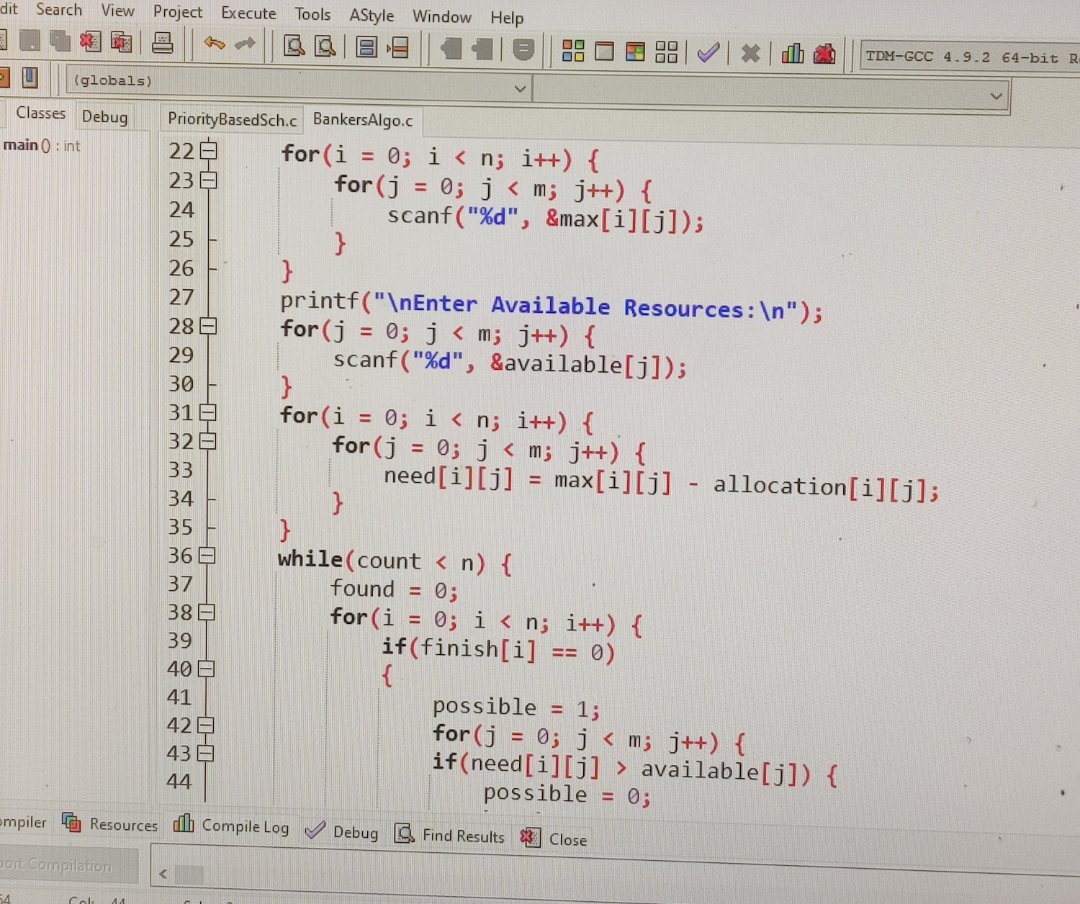Image resolution: width=1080 pixels, height=904 pixels.
Task: Collapse the fold at line 40
Action: pyautogui.click(x=207, y=669)
